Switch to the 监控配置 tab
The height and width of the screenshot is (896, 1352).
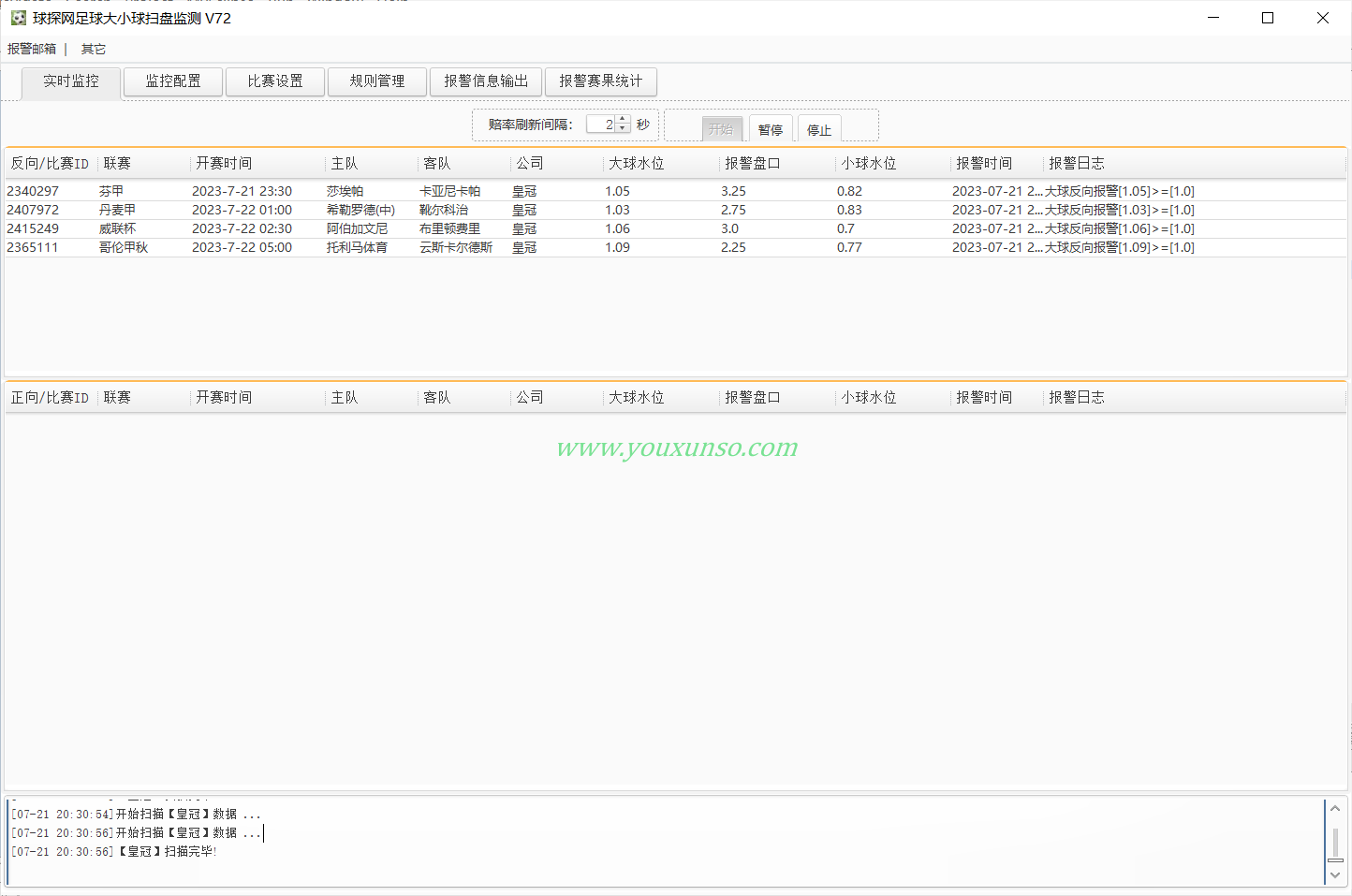(173, 81)
